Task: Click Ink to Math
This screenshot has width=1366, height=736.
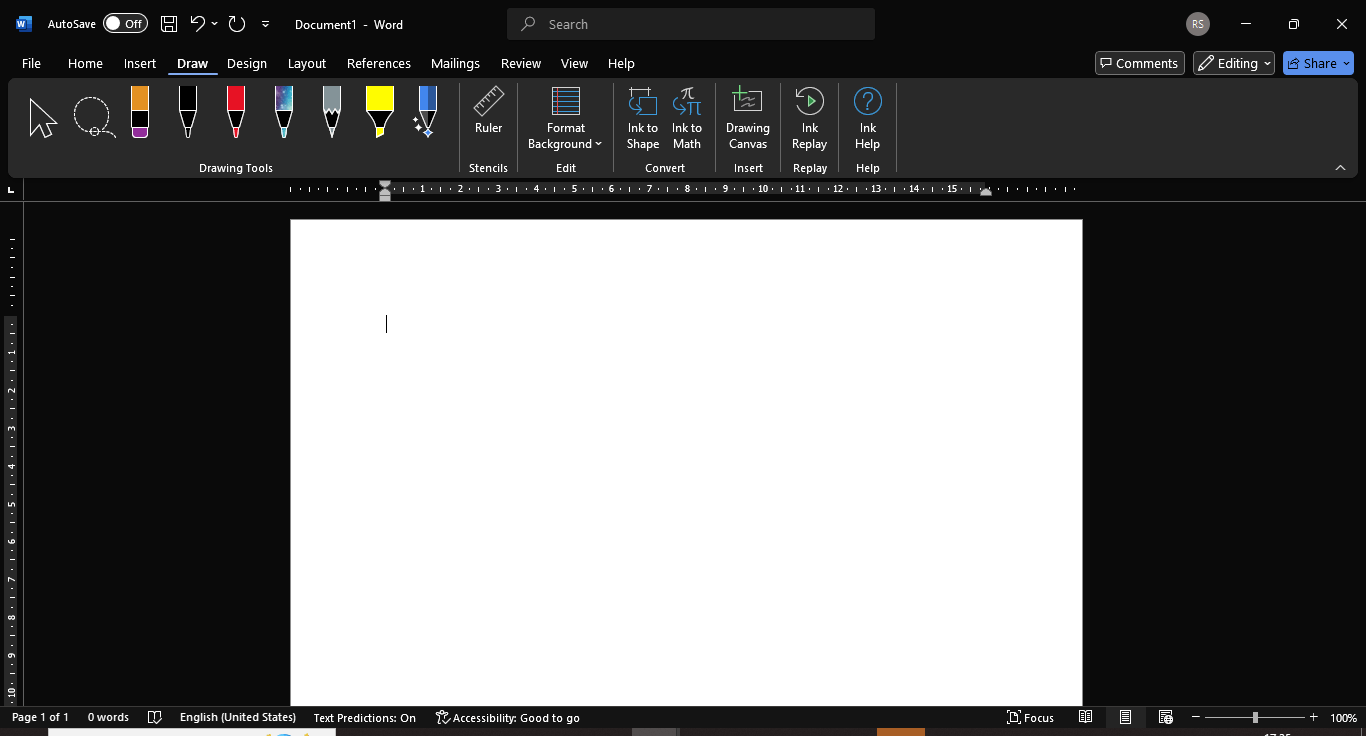Action: 687,118
